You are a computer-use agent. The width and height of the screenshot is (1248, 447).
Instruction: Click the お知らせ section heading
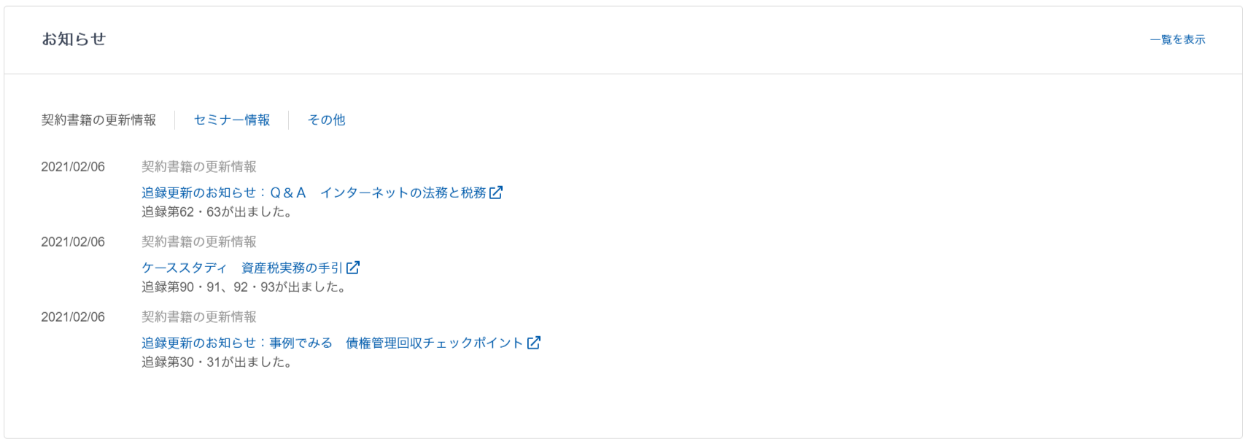(x=74, y=40)
